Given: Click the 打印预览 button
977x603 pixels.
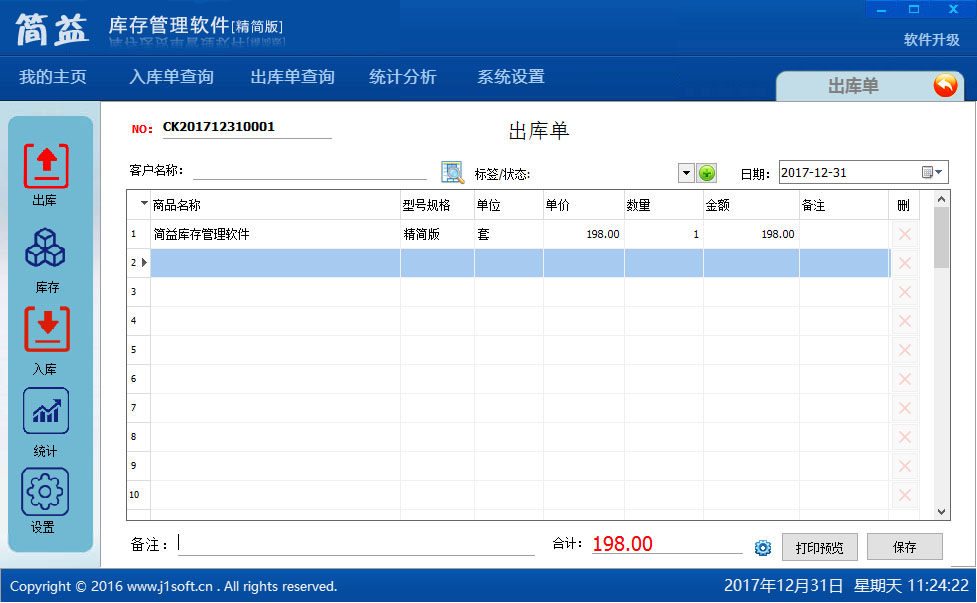Looking at the screenshot, I should click(x=819, y=547).
